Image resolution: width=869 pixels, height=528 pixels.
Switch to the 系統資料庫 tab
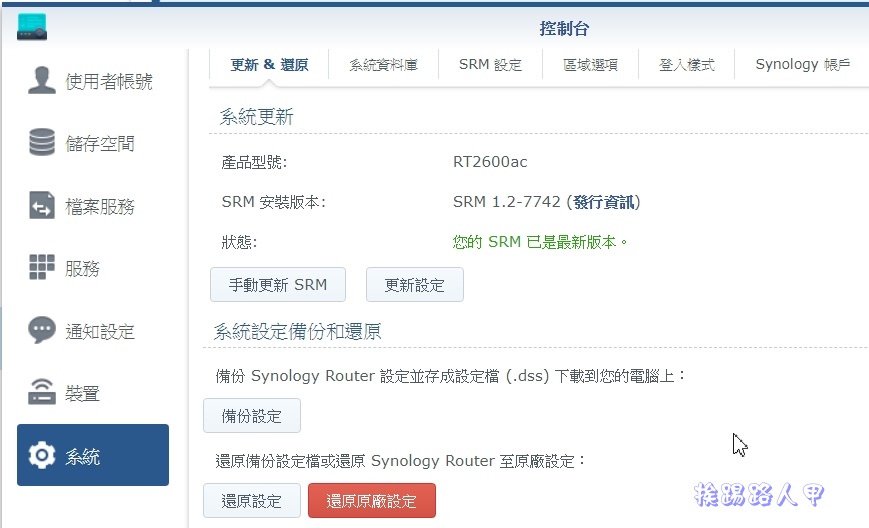[384, 65]
